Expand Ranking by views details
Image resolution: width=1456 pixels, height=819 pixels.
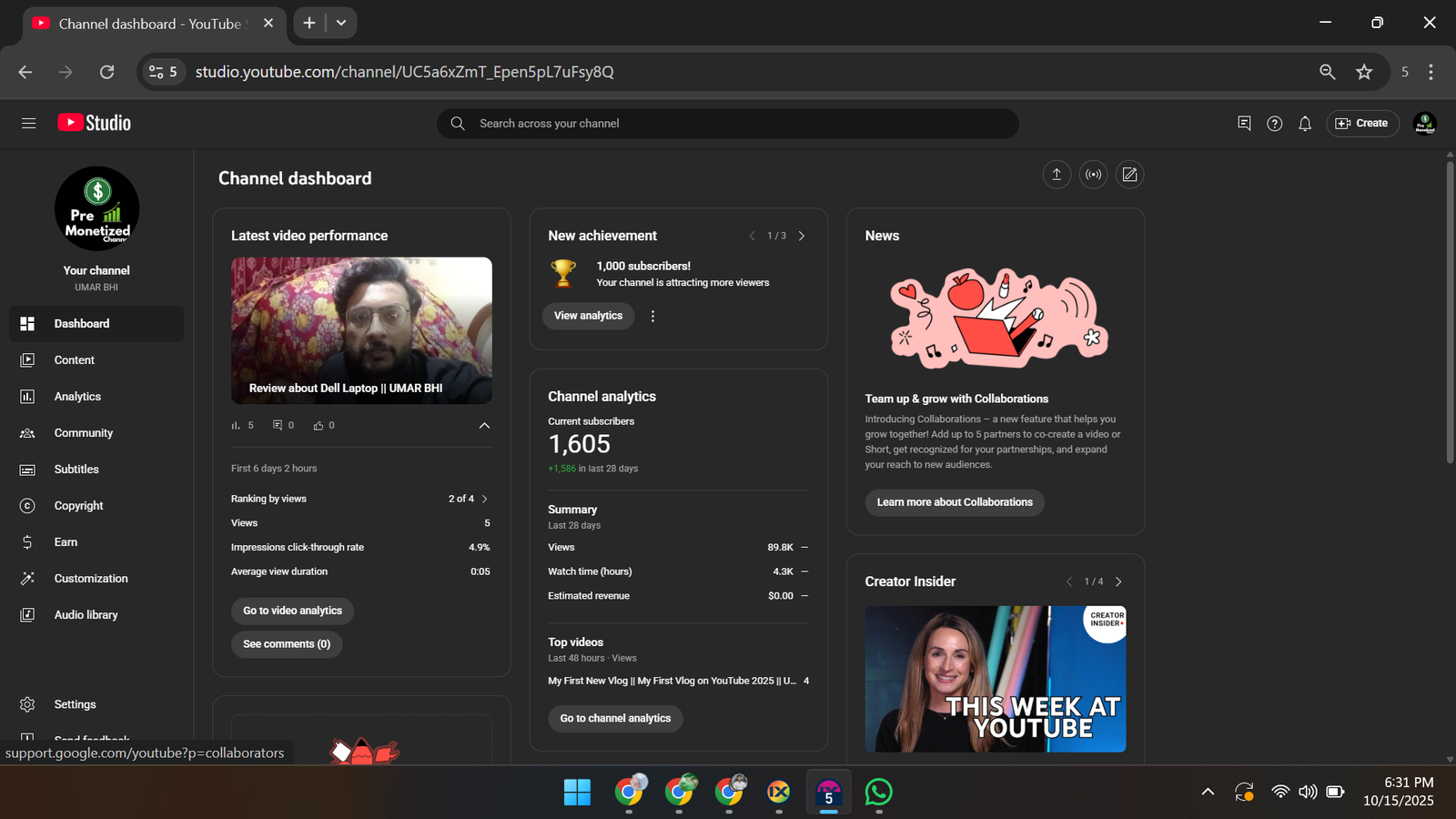(x=484, y=499)
